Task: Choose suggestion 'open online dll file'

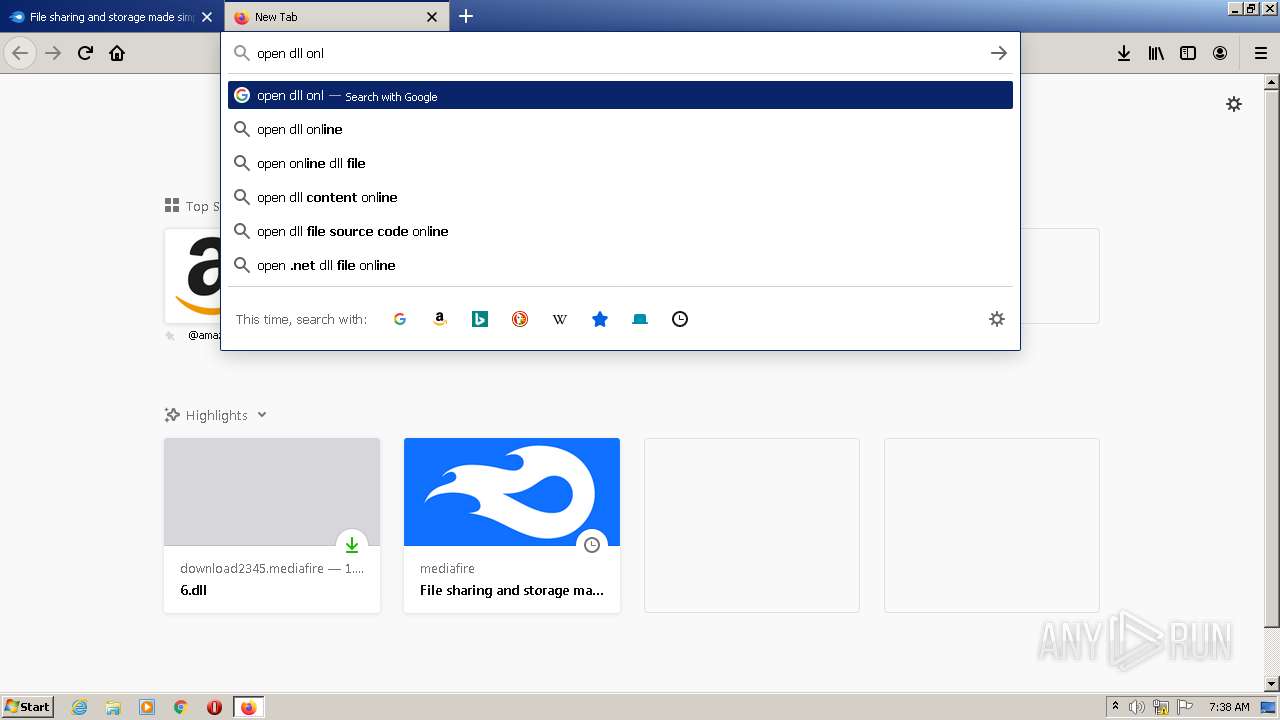Action: (x=620, y=163)
